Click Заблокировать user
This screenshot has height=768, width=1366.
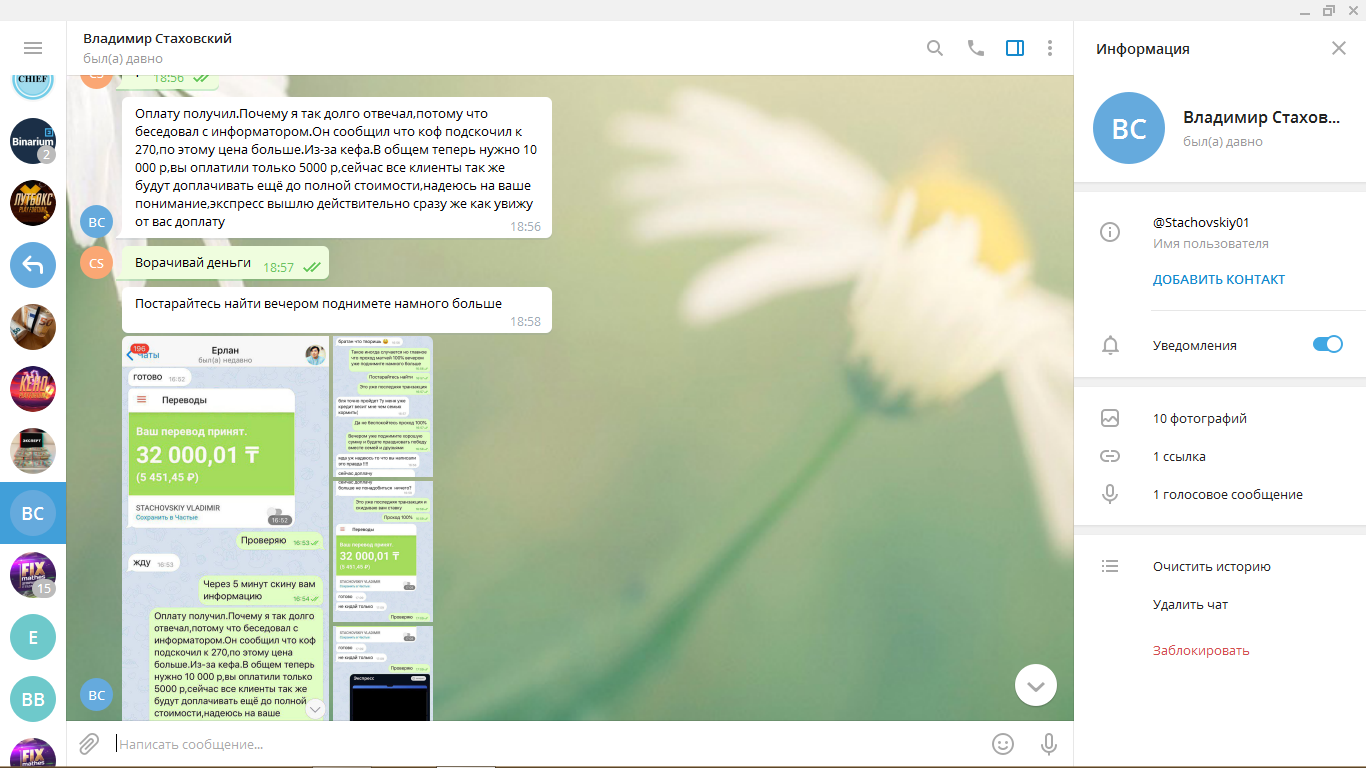(x=1201, y=651)
